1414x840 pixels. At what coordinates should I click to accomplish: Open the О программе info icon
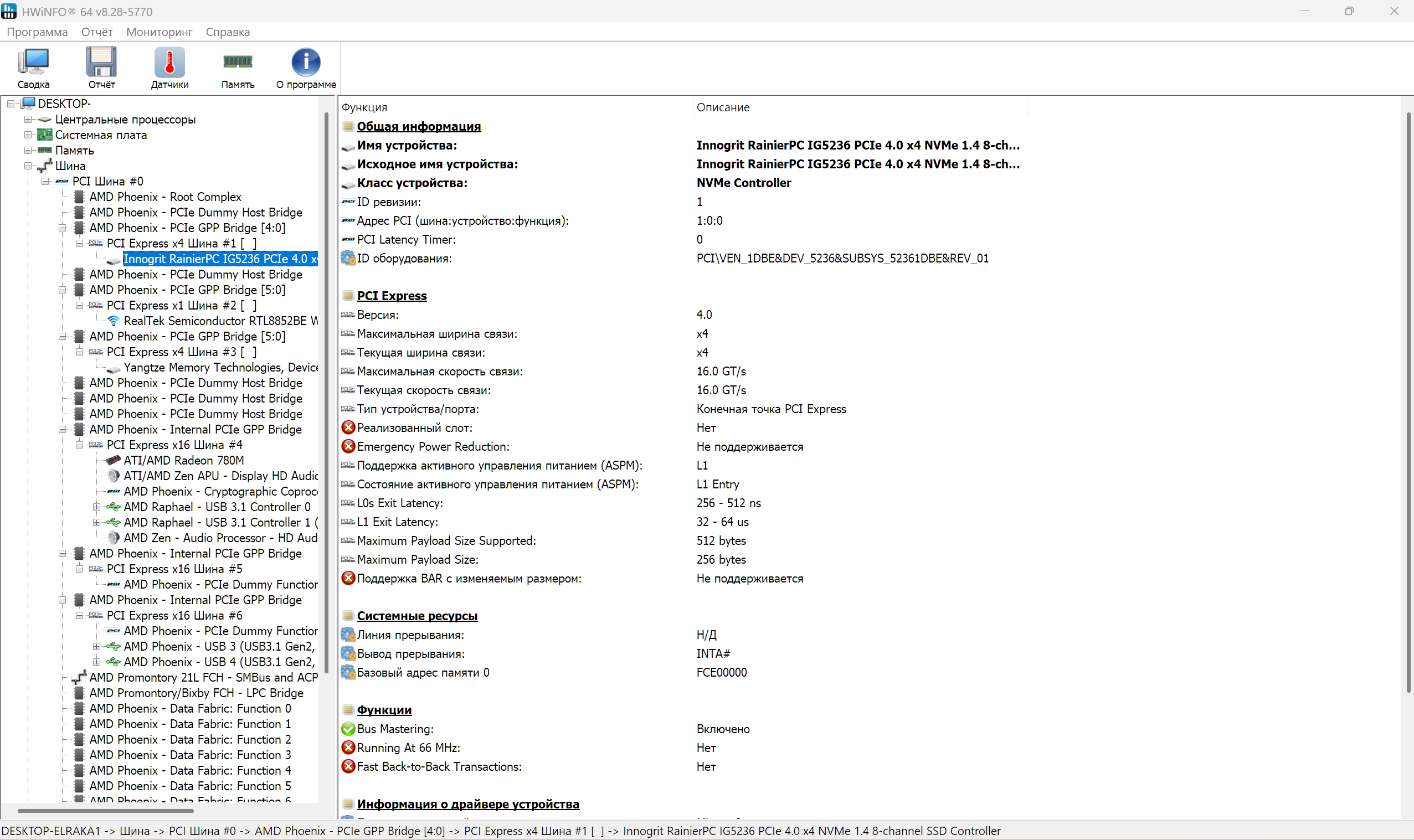click(x=306, y=68)
